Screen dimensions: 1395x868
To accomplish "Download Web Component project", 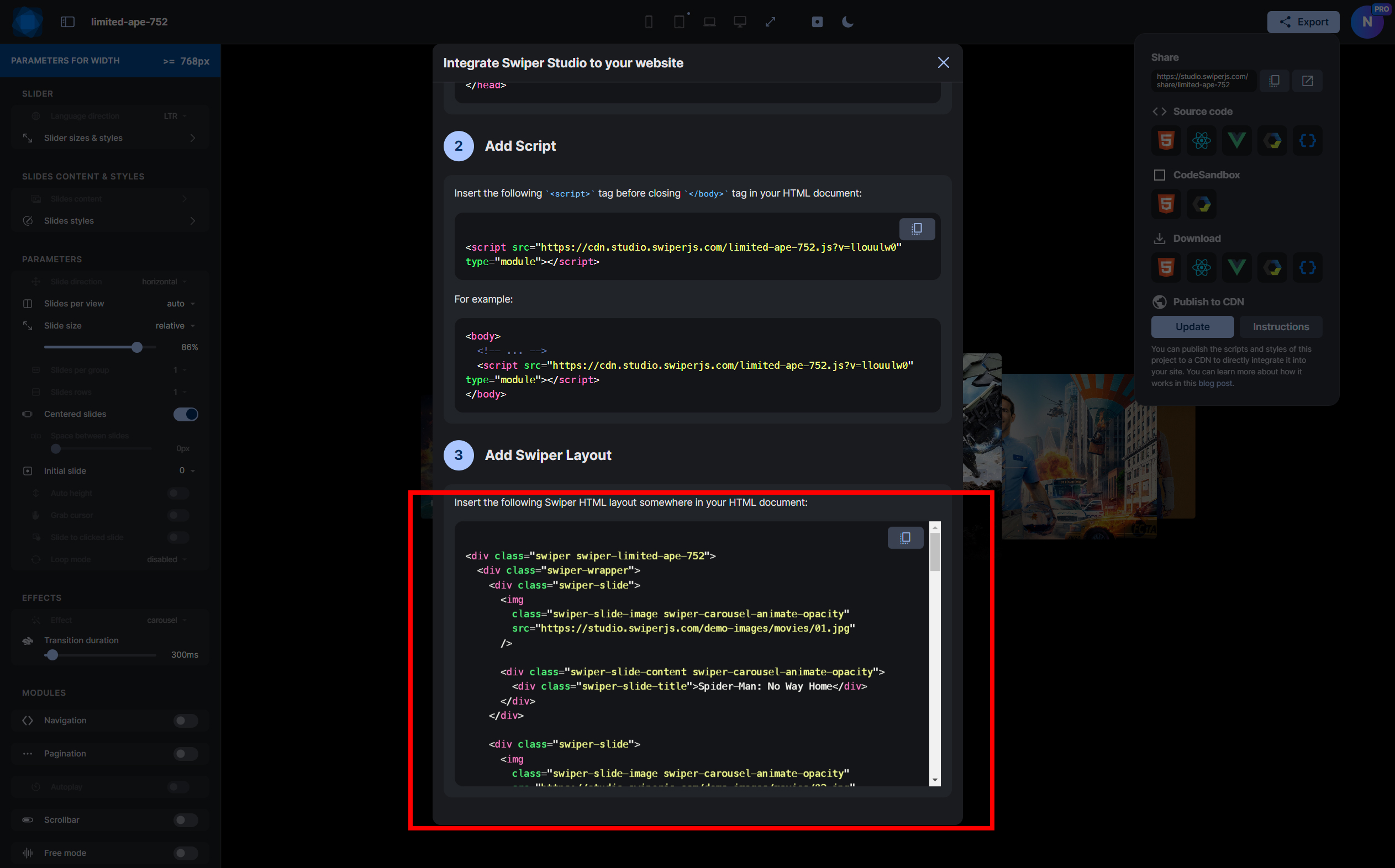I will click(x=1273, y=267).
